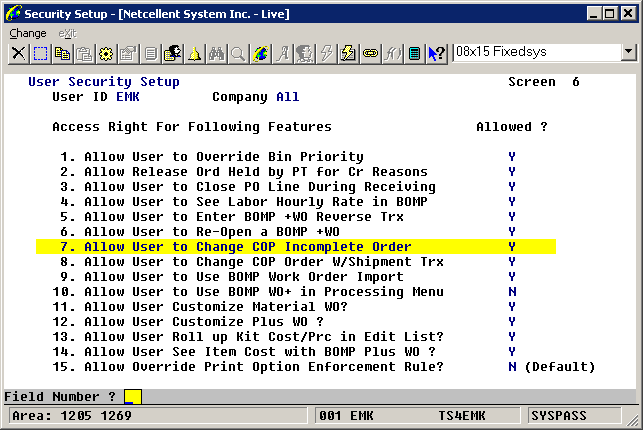Open the 08x15 Fixedsys font dropdown
The height and width of the screenshot is (430, 643).
pyautogui.click(x=628, y=52)
